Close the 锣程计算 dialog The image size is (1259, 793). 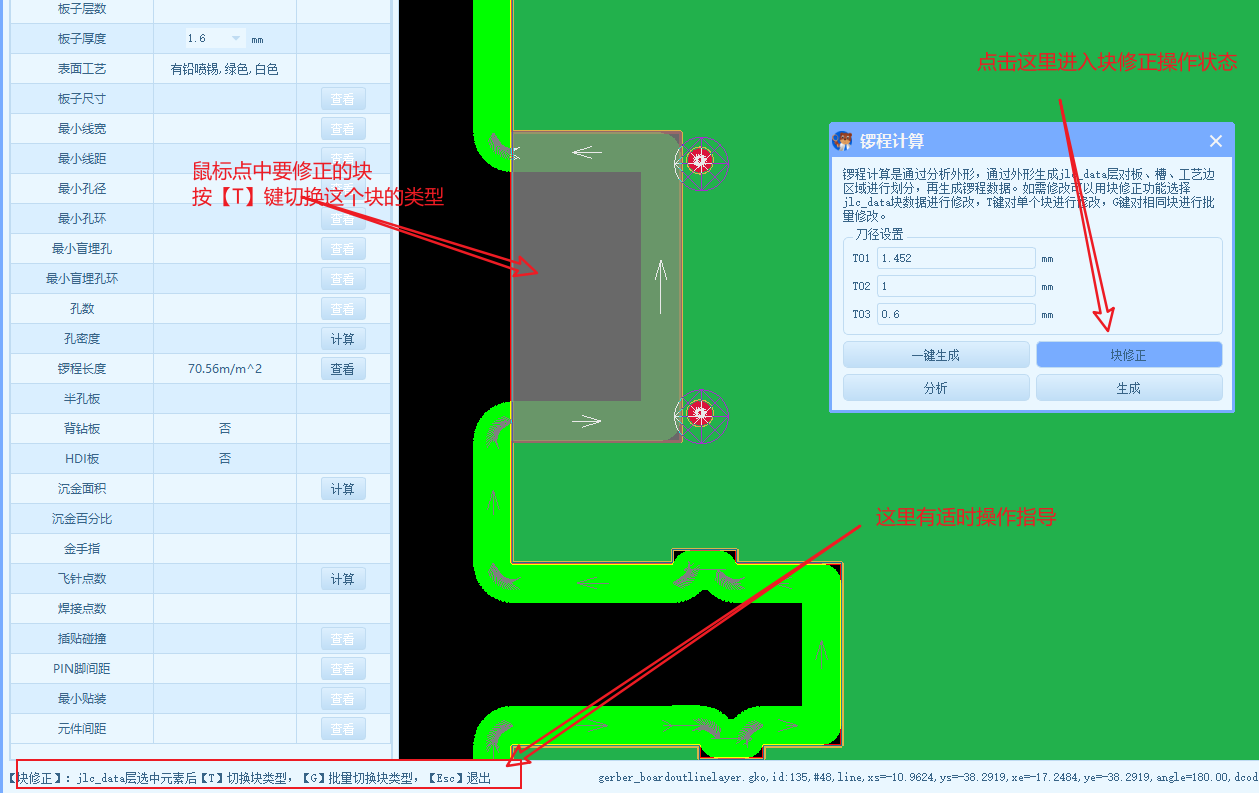coord(1215,141)
